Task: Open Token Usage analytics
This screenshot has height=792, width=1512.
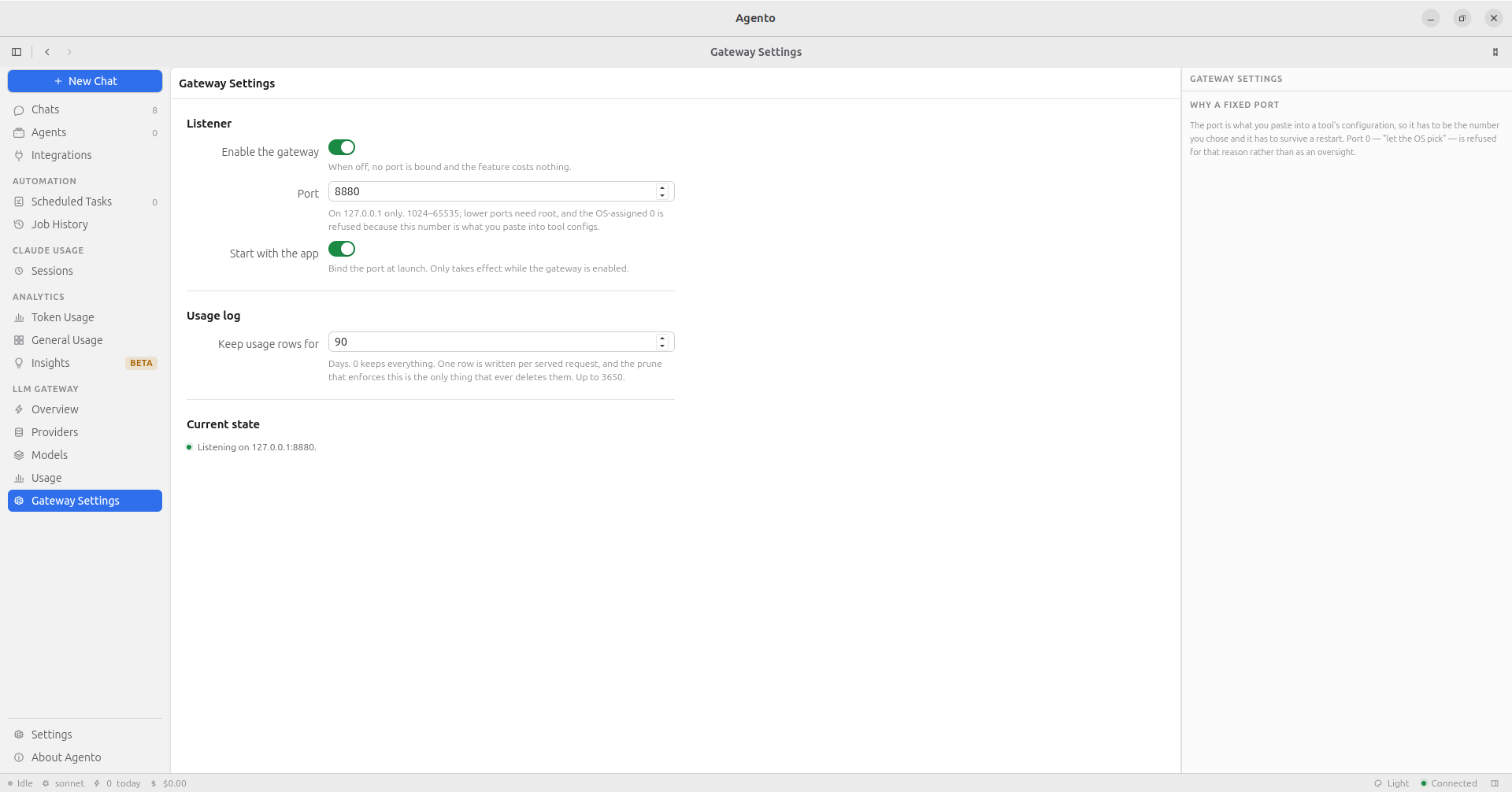Action: (85, 318)
